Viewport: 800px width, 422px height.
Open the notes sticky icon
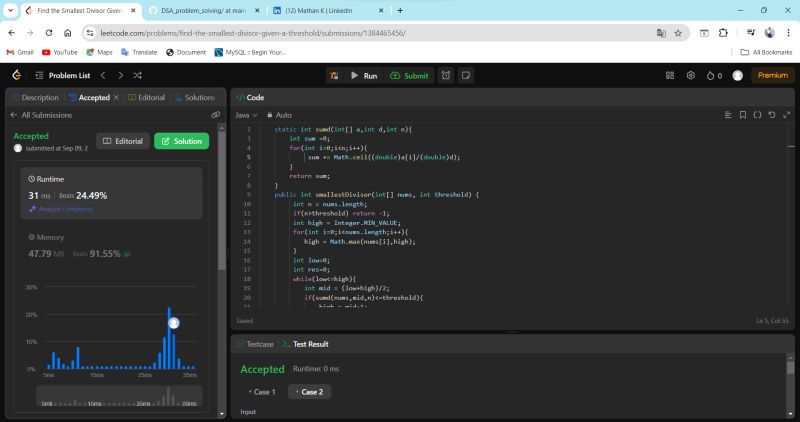466,75
